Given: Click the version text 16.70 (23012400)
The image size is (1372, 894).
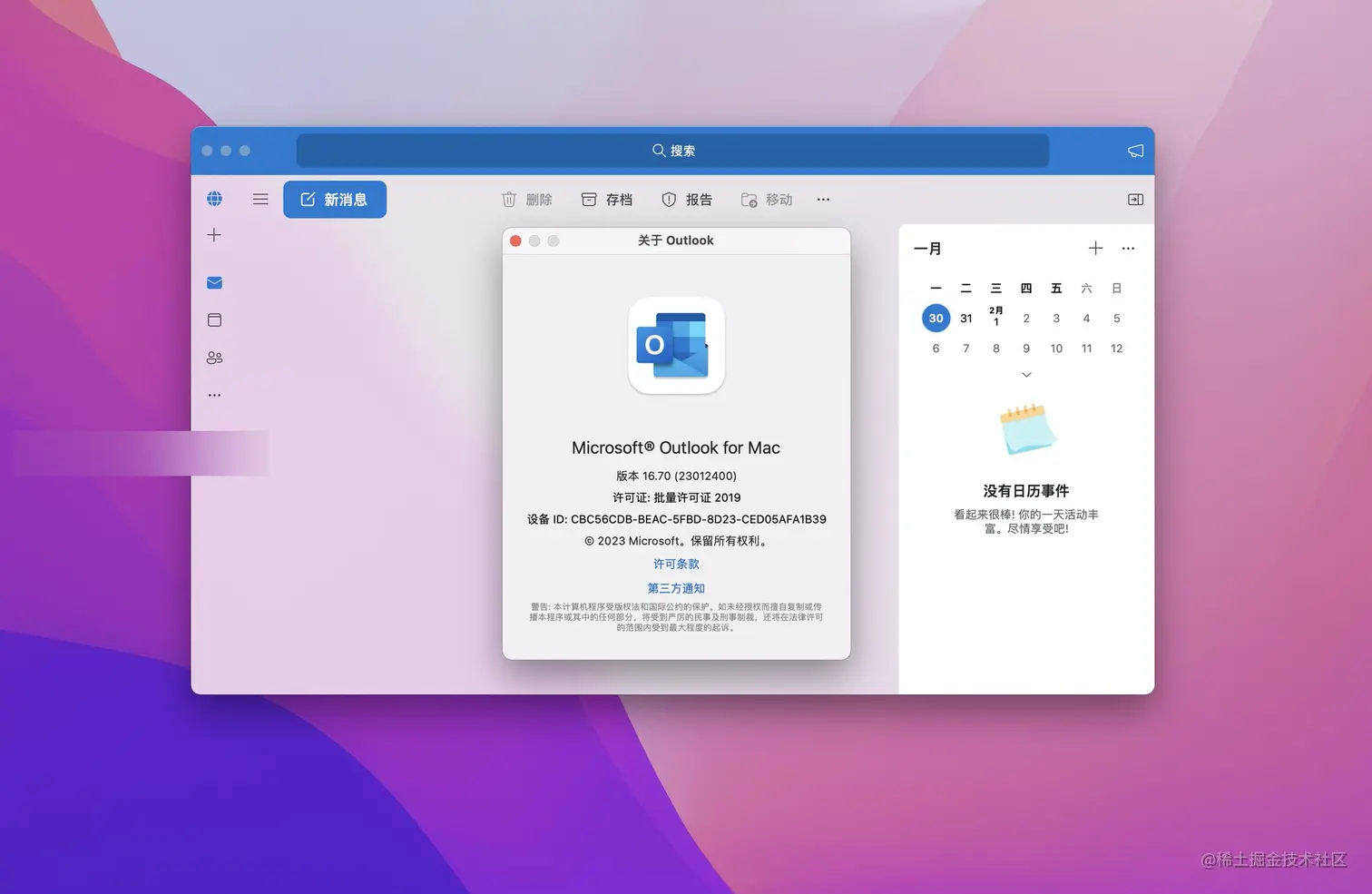Looking at the screenshot, I should 676,476.
